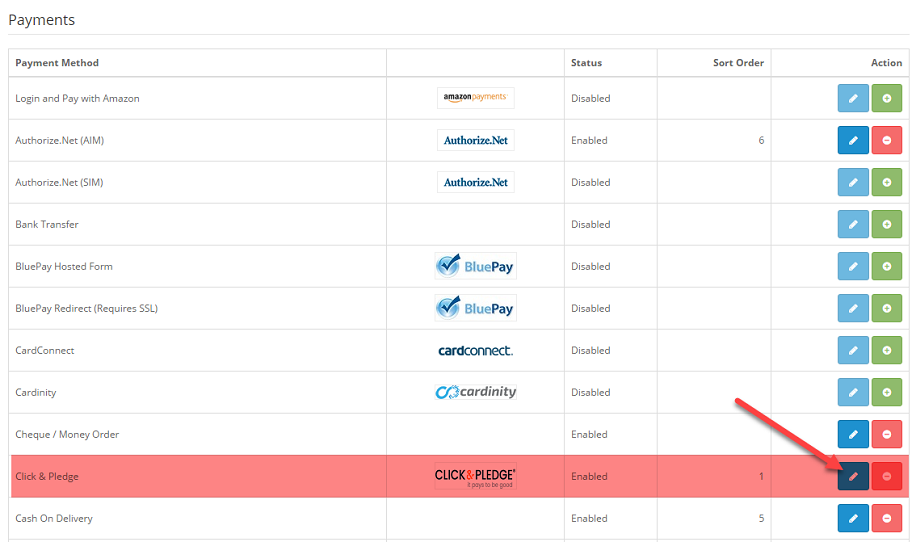Click BluePay logo in Hosted Form row

click(475, 266)
